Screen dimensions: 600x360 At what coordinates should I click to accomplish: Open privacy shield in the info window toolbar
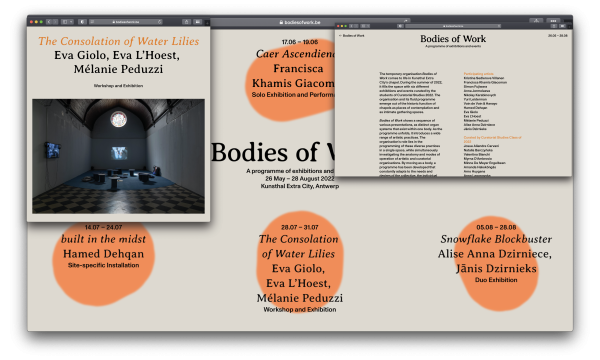(400, 26)
